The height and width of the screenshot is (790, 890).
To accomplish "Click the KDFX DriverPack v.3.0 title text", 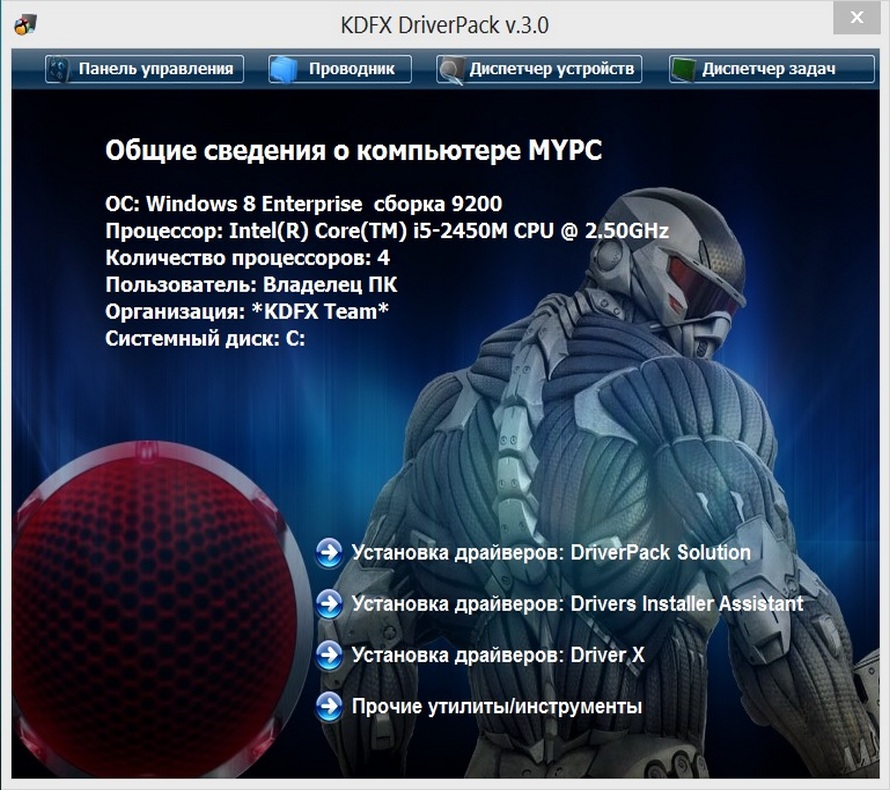I will pyautogui.click(x=444, y=26).
